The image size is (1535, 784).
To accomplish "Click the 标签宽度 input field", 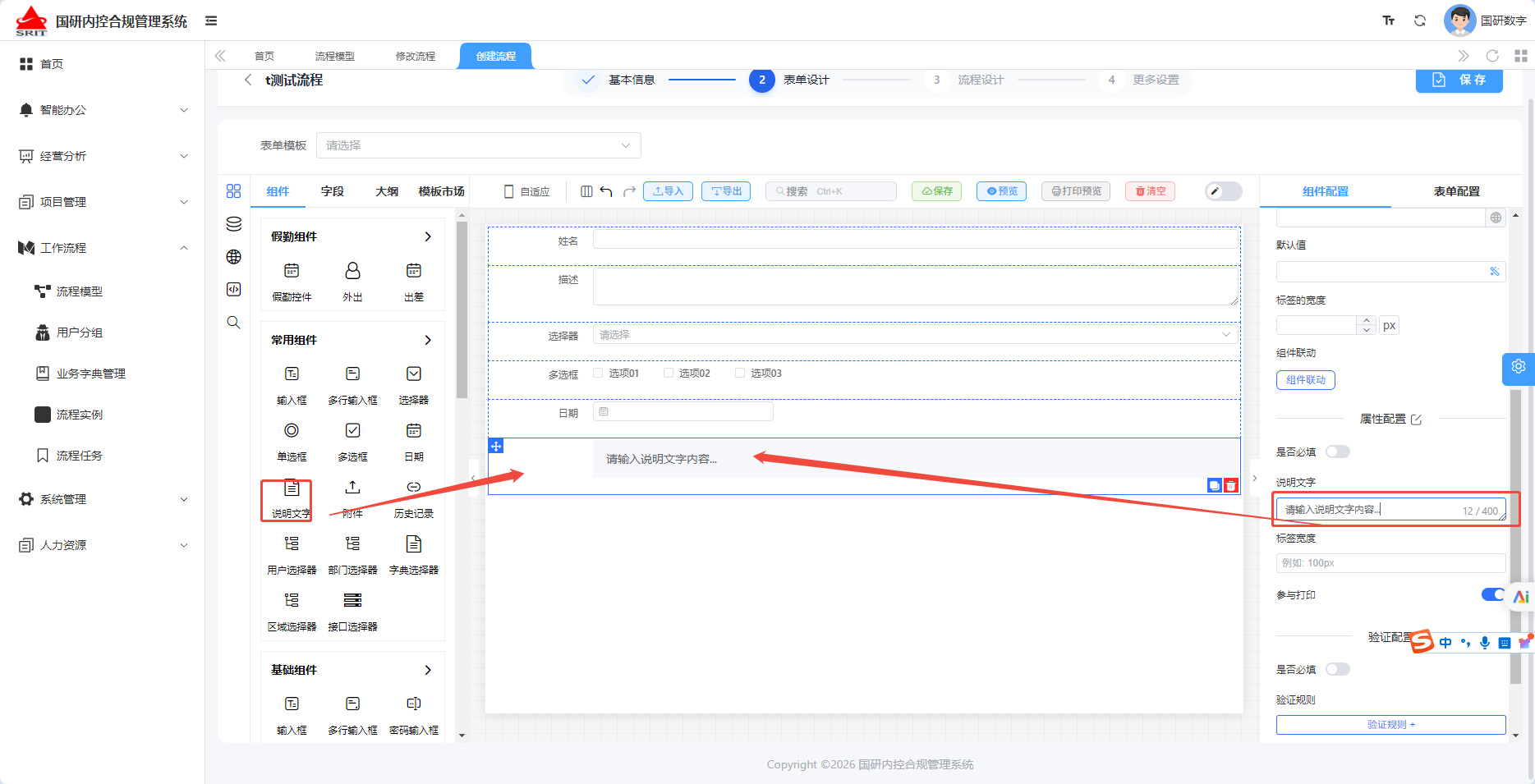I will (1390, 563).
